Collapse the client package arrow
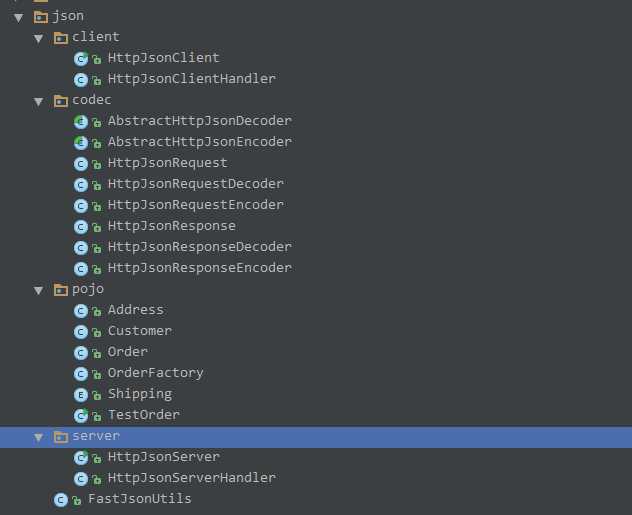Image resolution: width=632 pixels, height=515 pixels. point(38,38)
